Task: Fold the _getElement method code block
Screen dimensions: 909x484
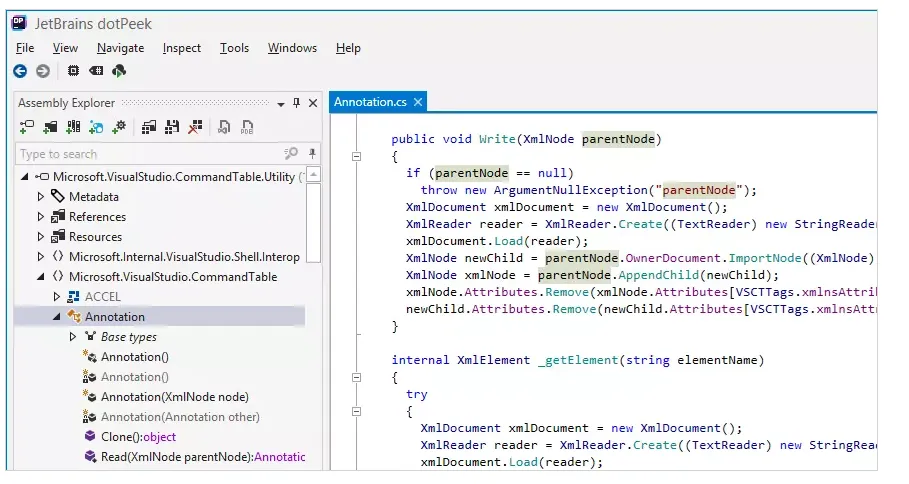Action: 357,377
